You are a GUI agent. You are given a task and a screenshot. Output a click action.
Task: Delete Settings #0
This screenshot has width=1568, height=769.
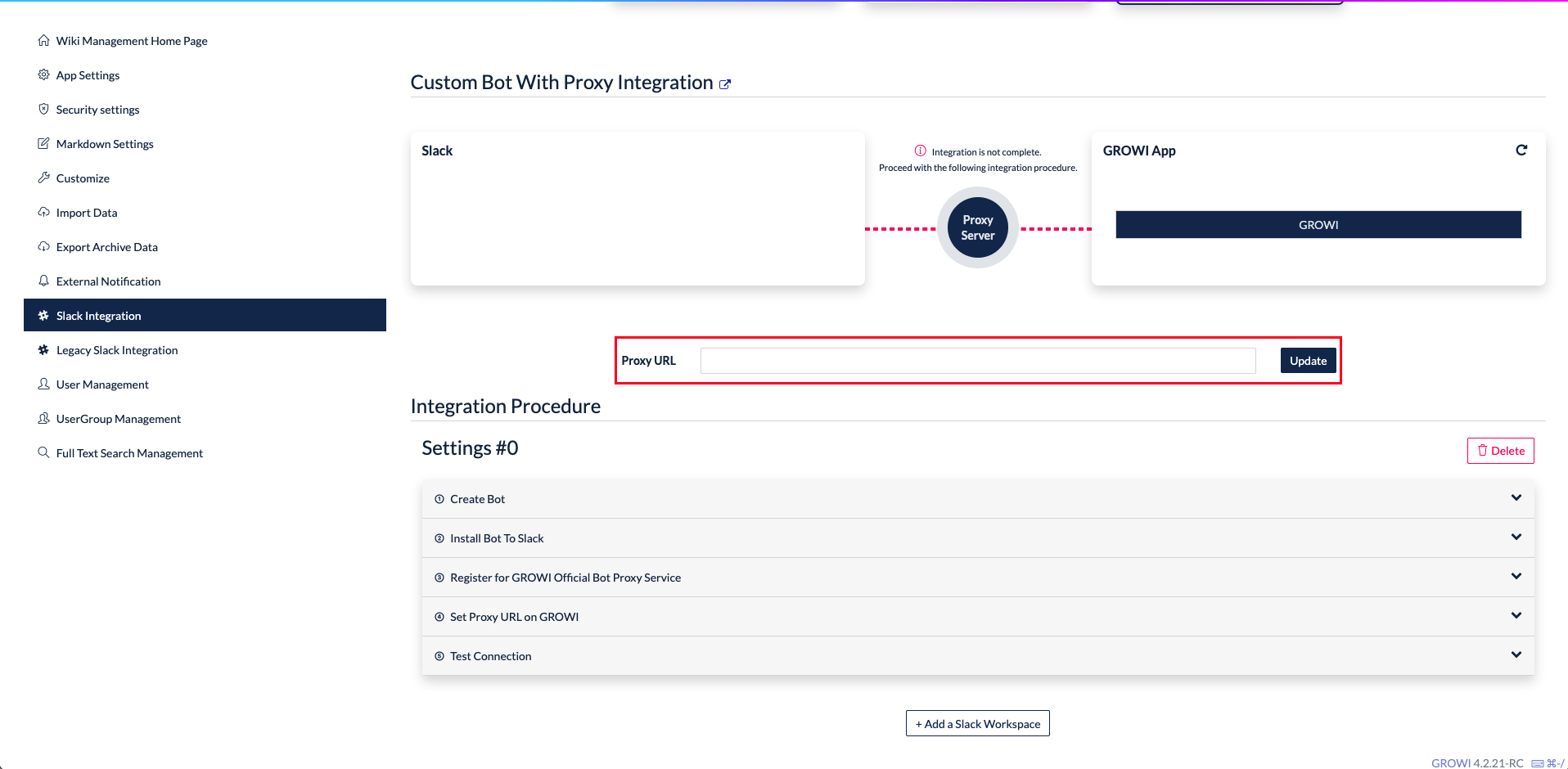pos(1500,451)
